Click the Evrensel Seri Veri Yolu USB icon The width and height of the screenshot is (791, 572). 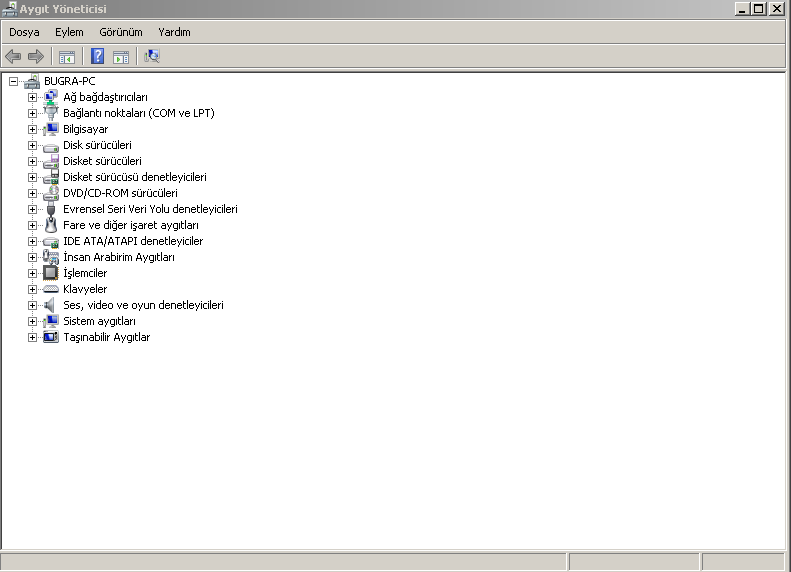50,209
